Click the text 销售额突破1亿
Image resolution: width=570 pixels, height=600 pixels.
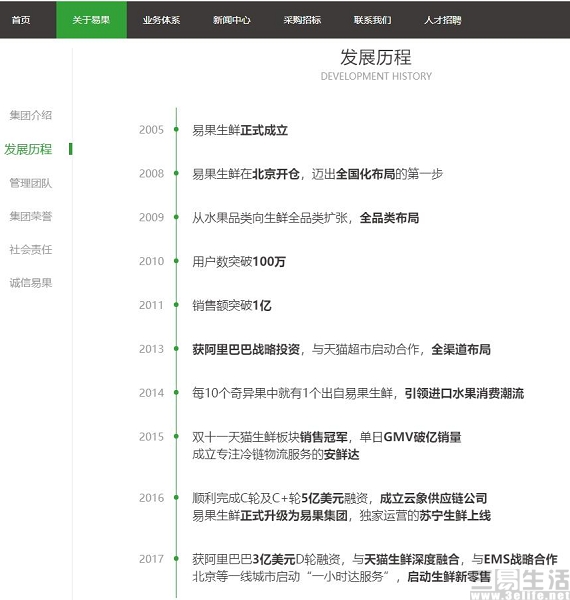pyautogui.click(x=232, y=306)
